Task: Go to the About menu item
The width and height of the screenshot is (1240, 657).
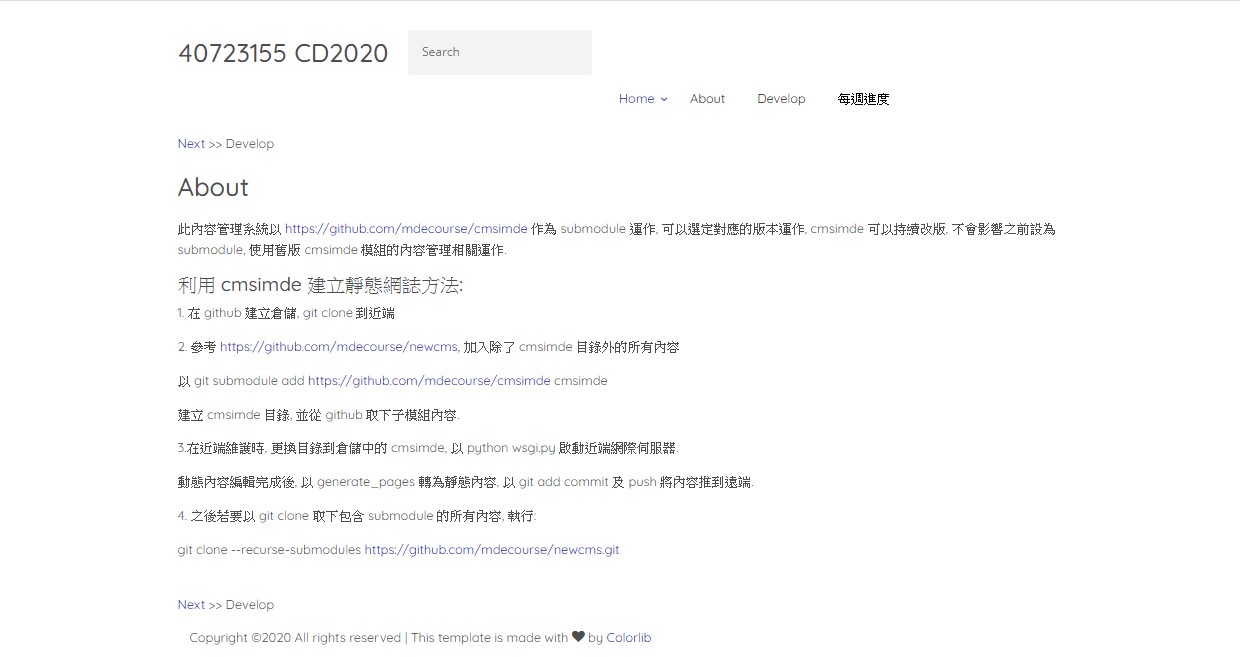Action: tap(707, 99)
